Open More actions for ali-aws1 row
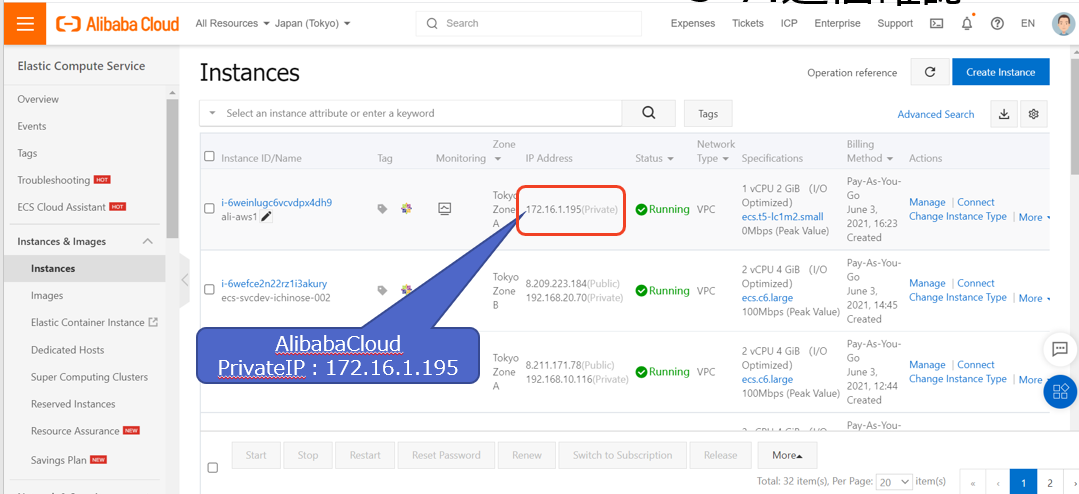This screenshot has height=494, width=1079. 1034,217
